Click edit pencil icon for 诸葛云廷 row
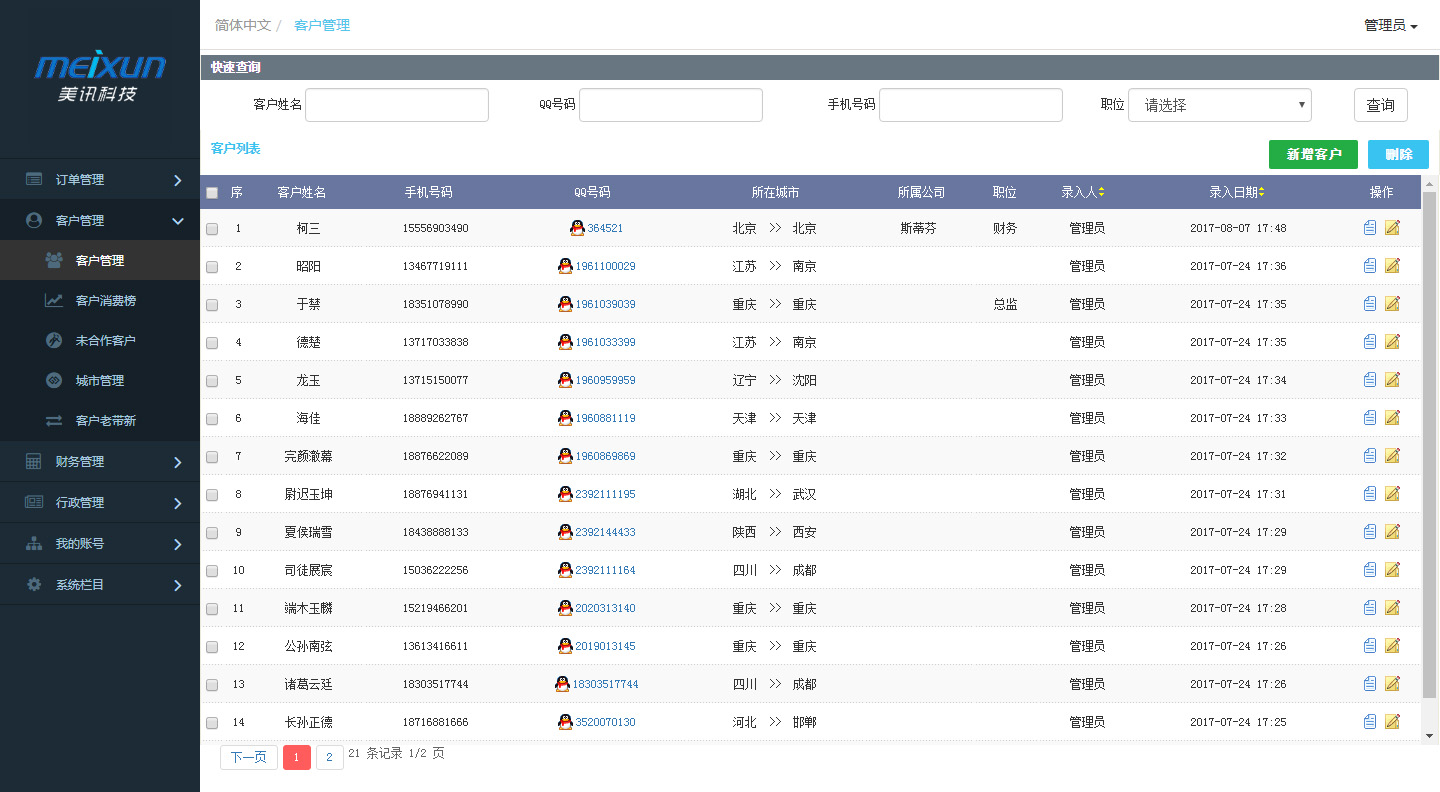Image resolution: width=1440 pixels, height=792 pixels. point(1392,684)
